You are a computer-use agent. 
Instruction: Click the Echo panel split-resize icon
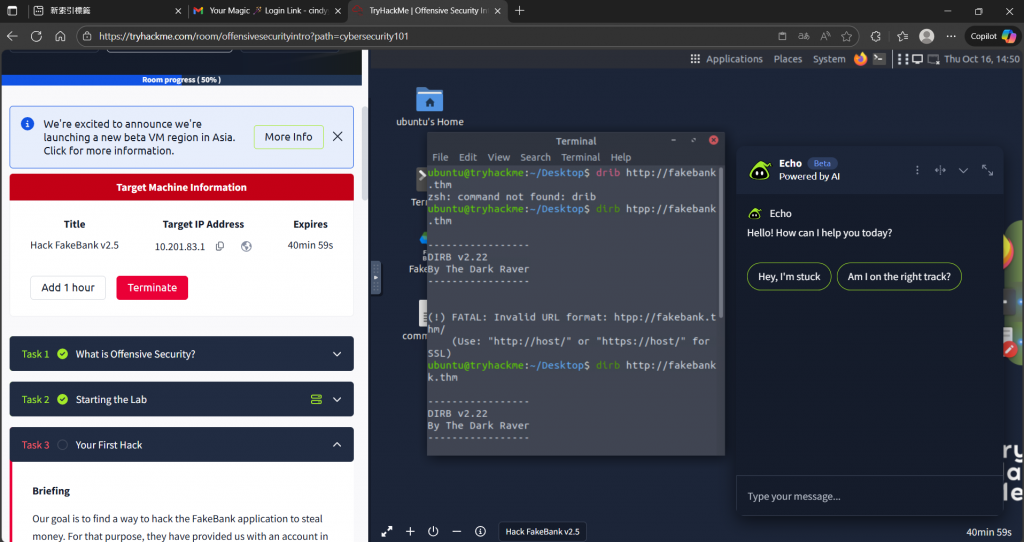point(940,170)
